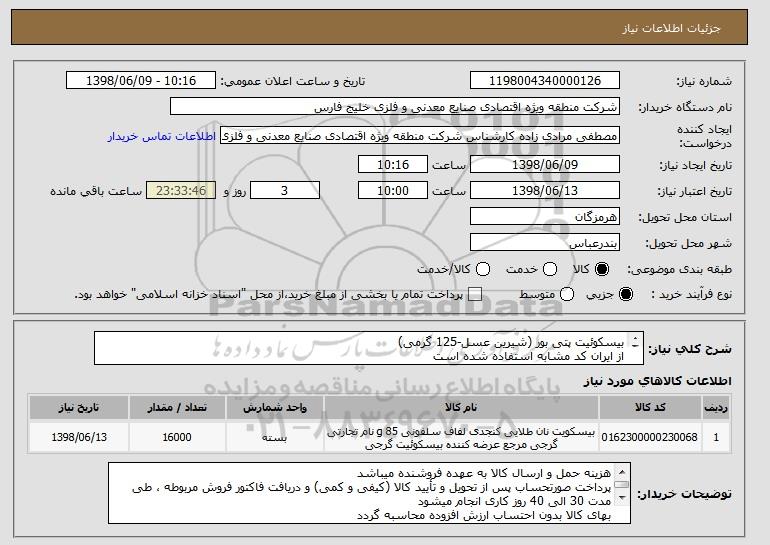Click the جزئیات اطلاعات نیاز header title
Screen dimensions: 770x545
671,28
